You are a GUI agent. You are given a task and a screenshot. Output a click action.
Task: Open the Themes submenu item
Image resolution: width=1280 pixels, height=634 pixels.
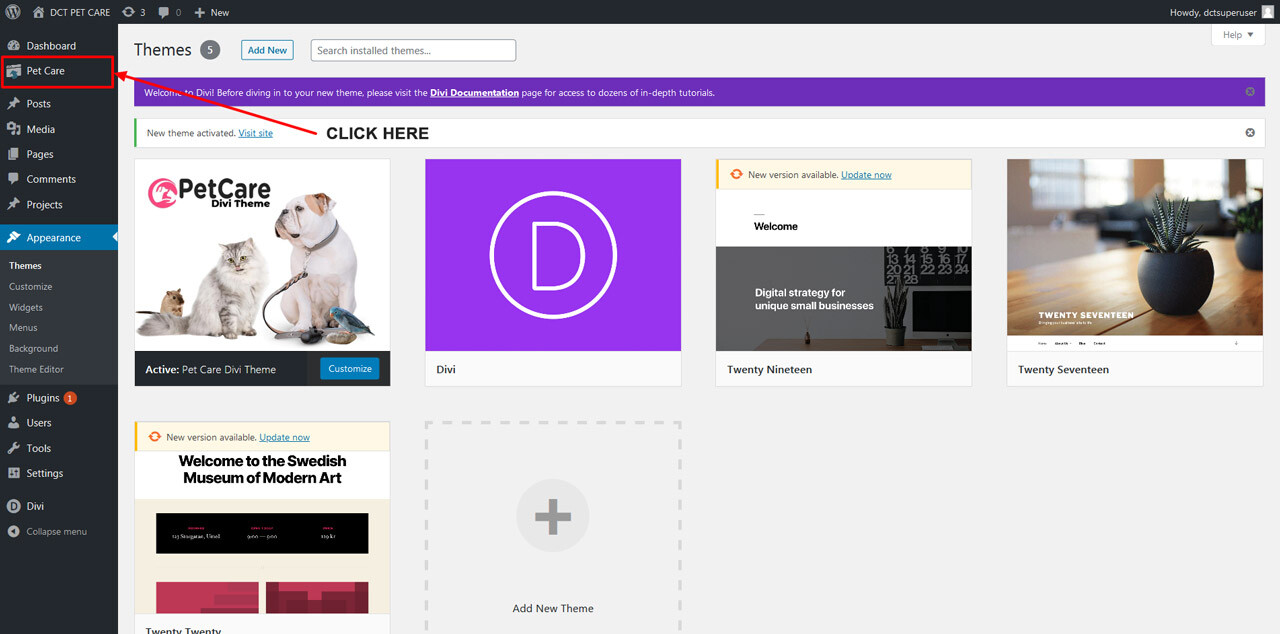[x=26, y=266]
